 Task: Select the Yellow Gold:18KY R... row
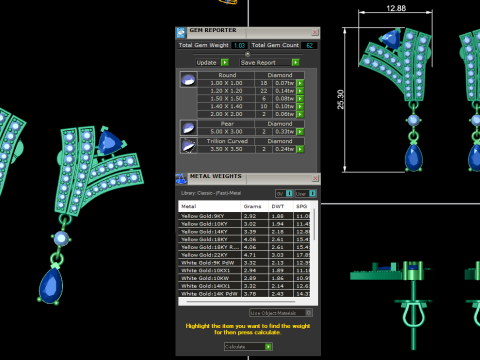(244, 247)
